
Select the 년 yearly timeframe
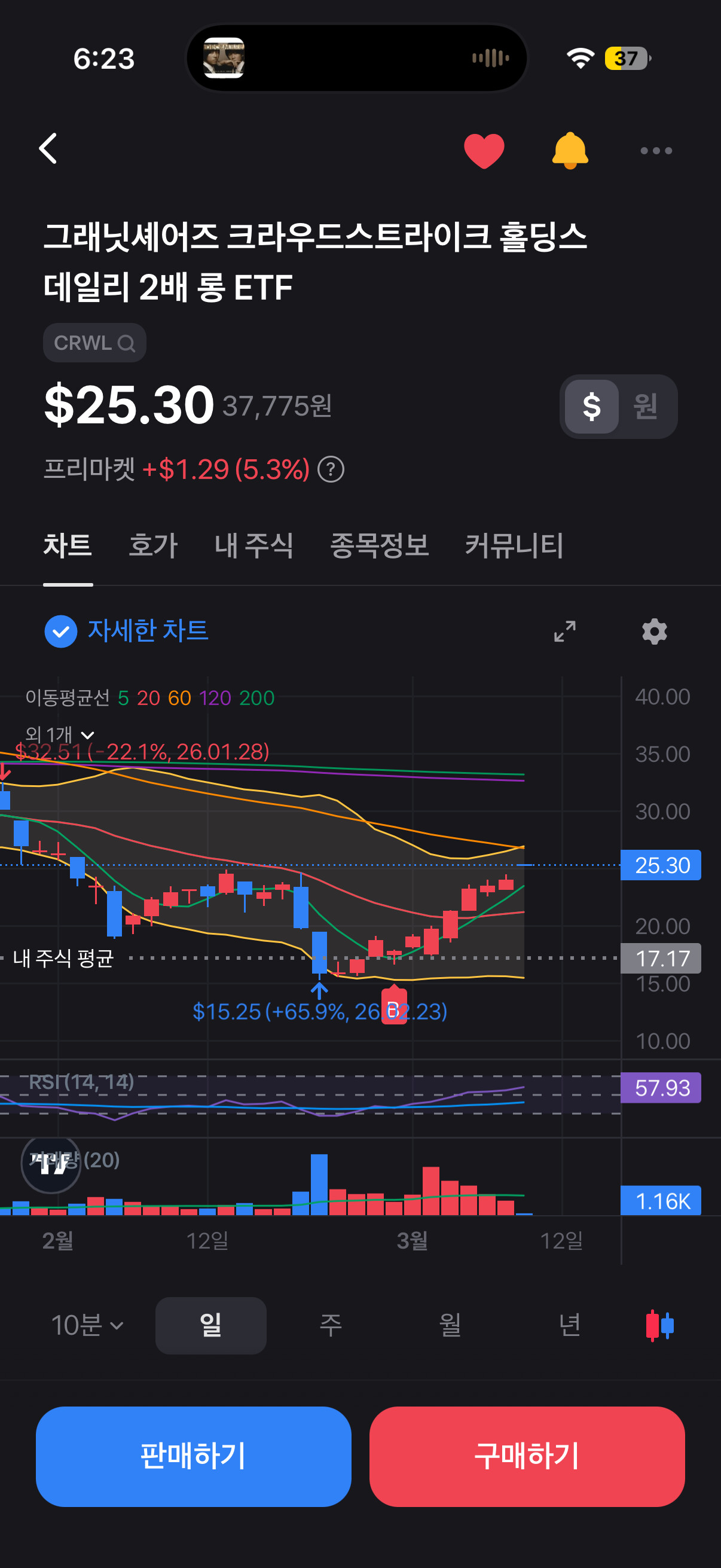tap(570, 1325)
